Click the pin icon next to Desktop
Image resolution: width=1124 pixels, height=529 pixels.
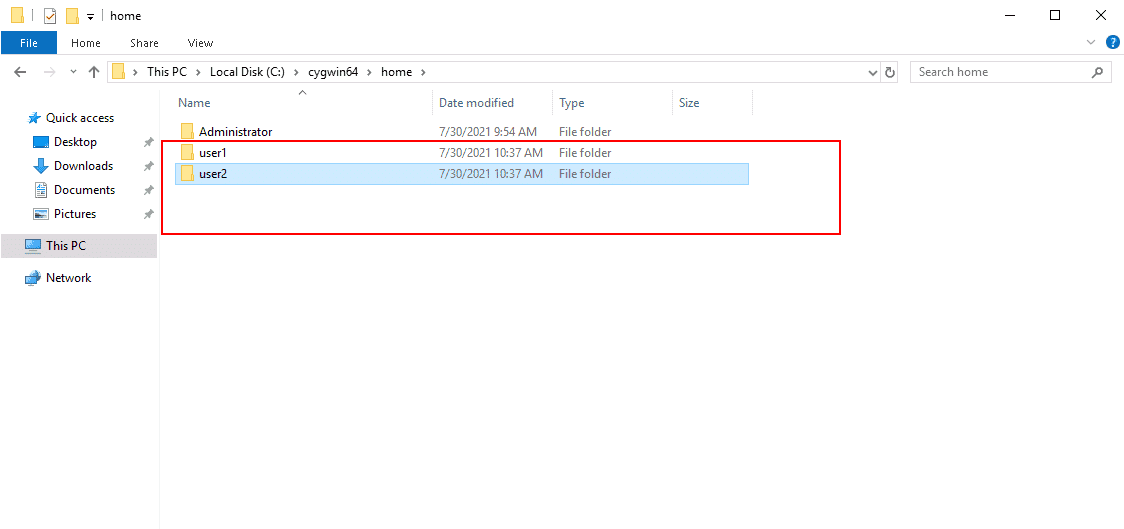[x=148, y=143]
